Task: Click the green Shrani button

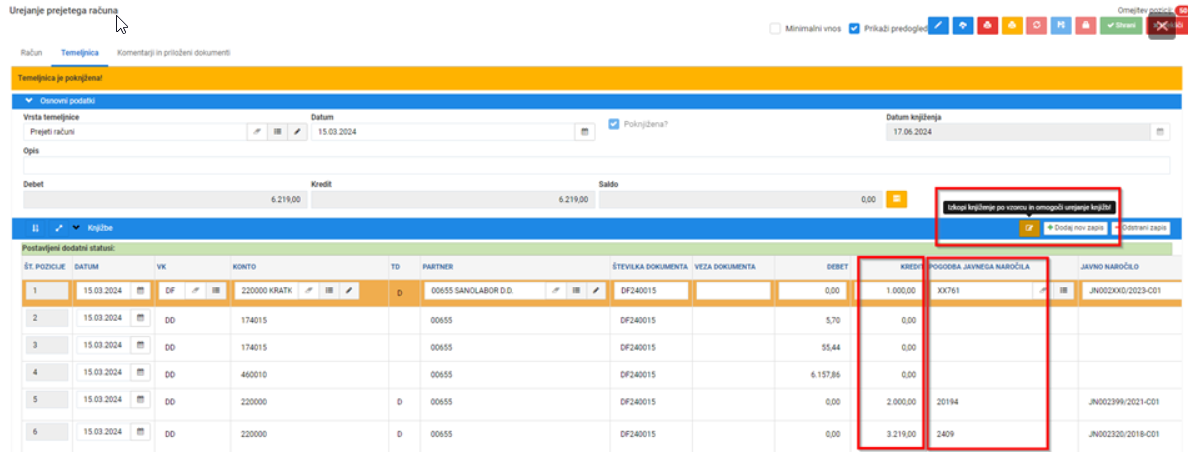Action: click(x=1121, y=25)
